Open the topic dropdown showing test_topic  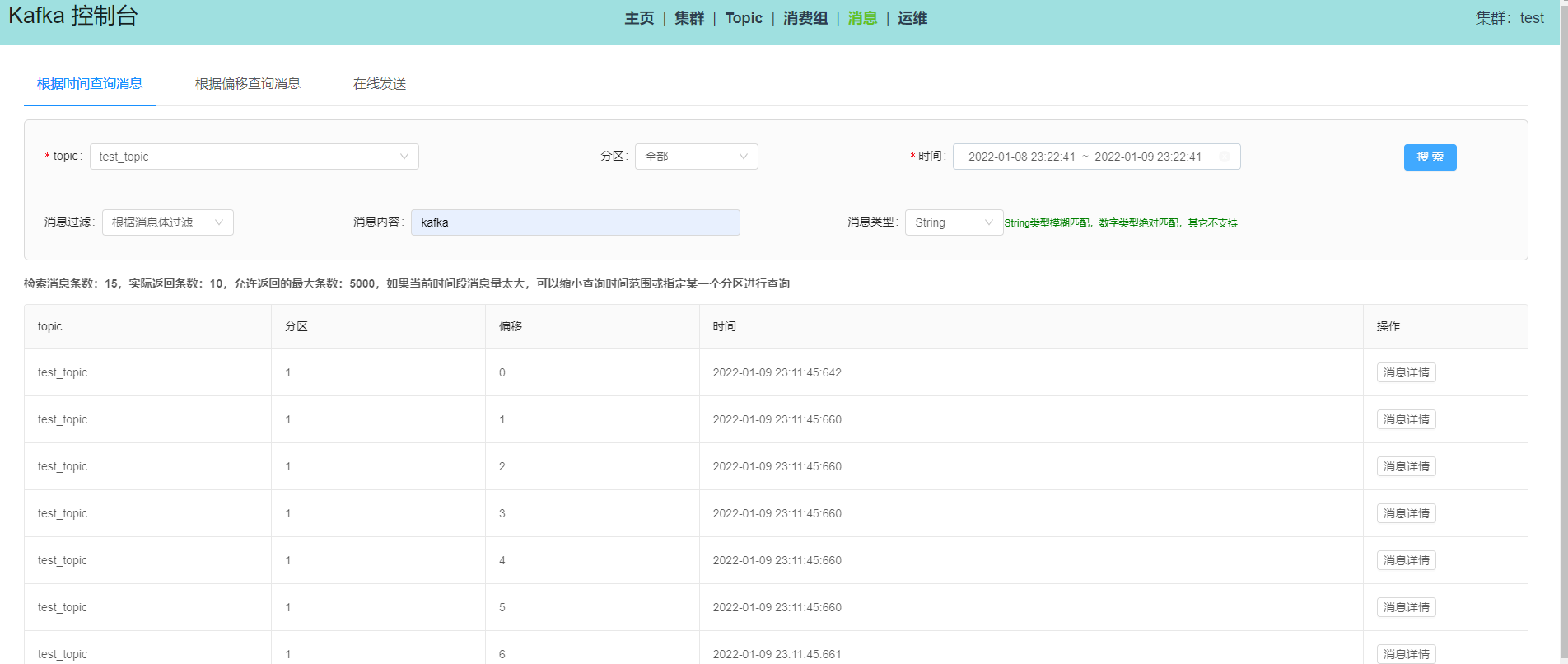254,157
